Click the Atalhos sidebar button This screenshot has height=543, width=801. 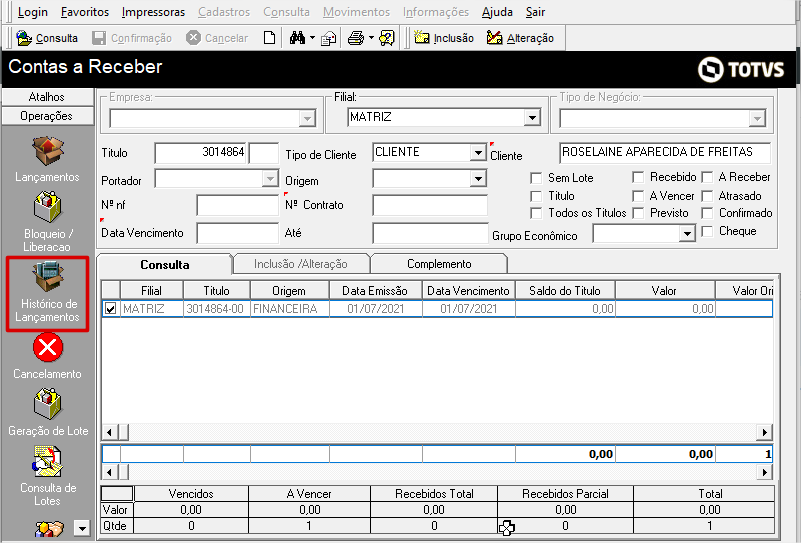[47, 97]
